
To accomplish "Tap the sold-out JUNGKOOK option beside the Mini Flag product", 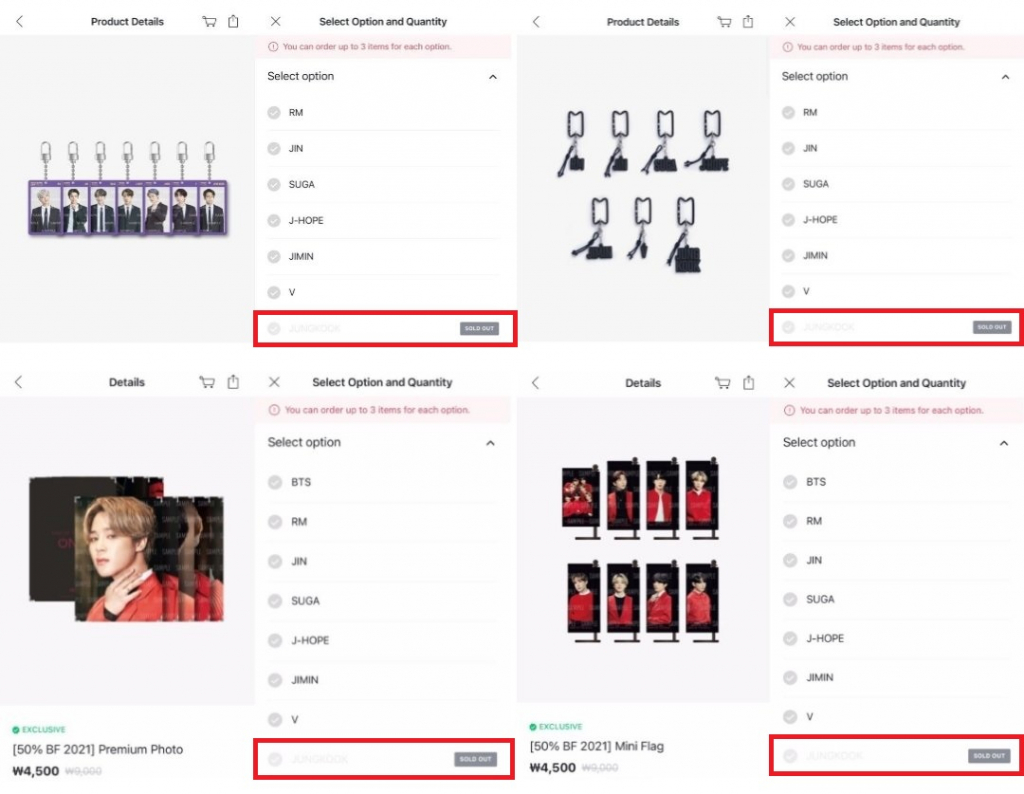I will [x=896, y=755].
